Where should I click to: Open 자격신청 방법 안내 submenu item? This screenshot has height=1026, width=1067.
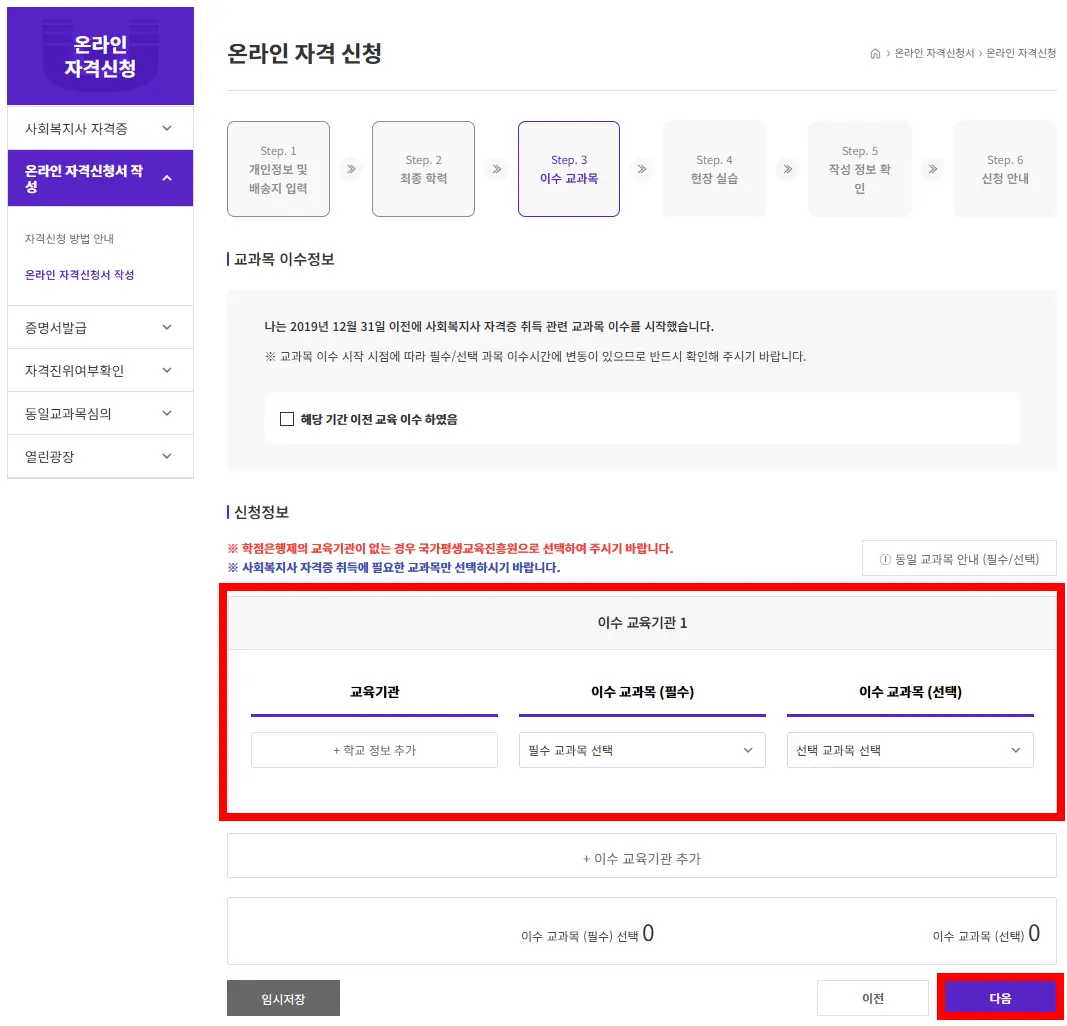(69, 239)
